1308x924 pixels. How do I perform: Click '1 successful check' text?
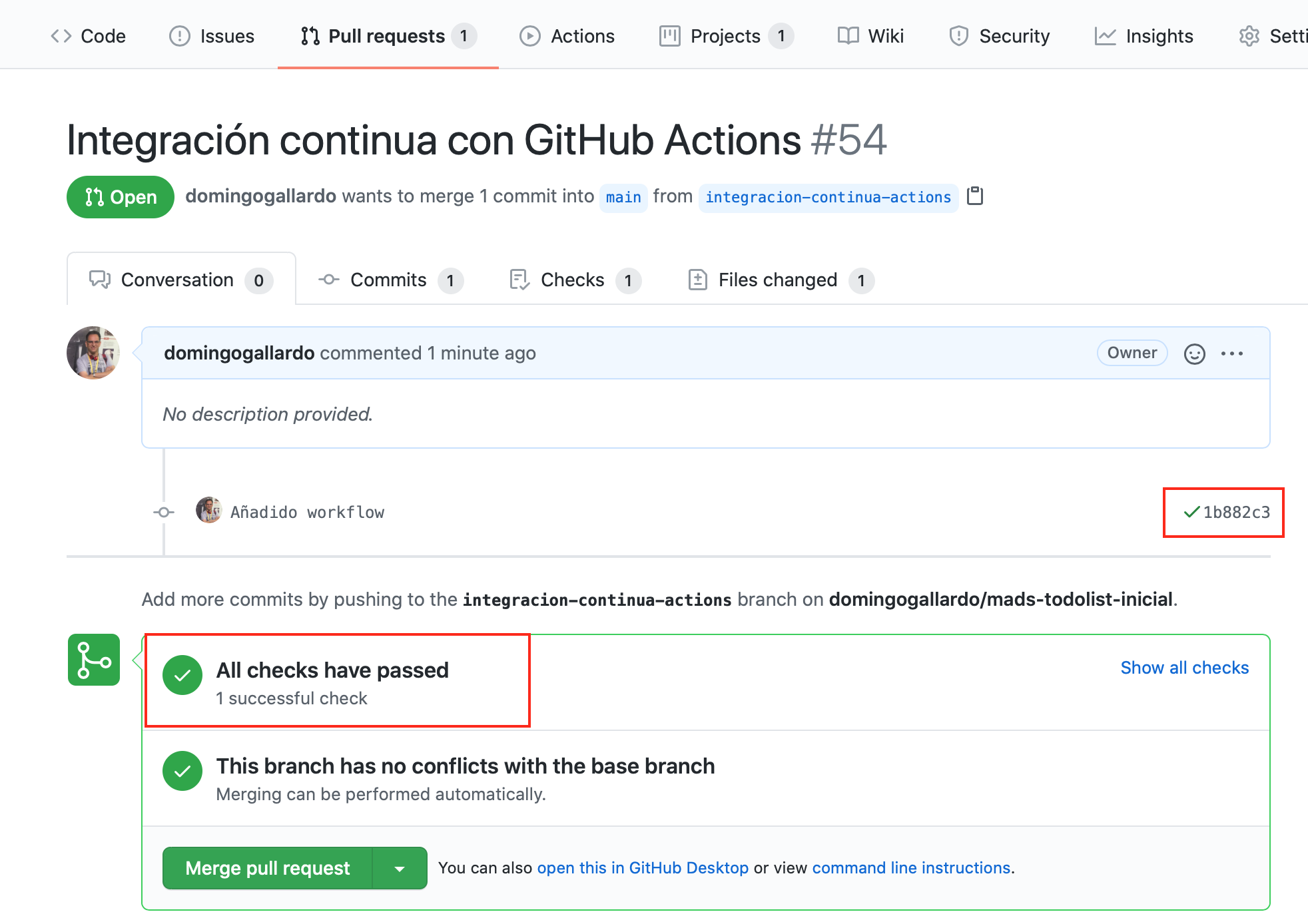tap(292, 698)
